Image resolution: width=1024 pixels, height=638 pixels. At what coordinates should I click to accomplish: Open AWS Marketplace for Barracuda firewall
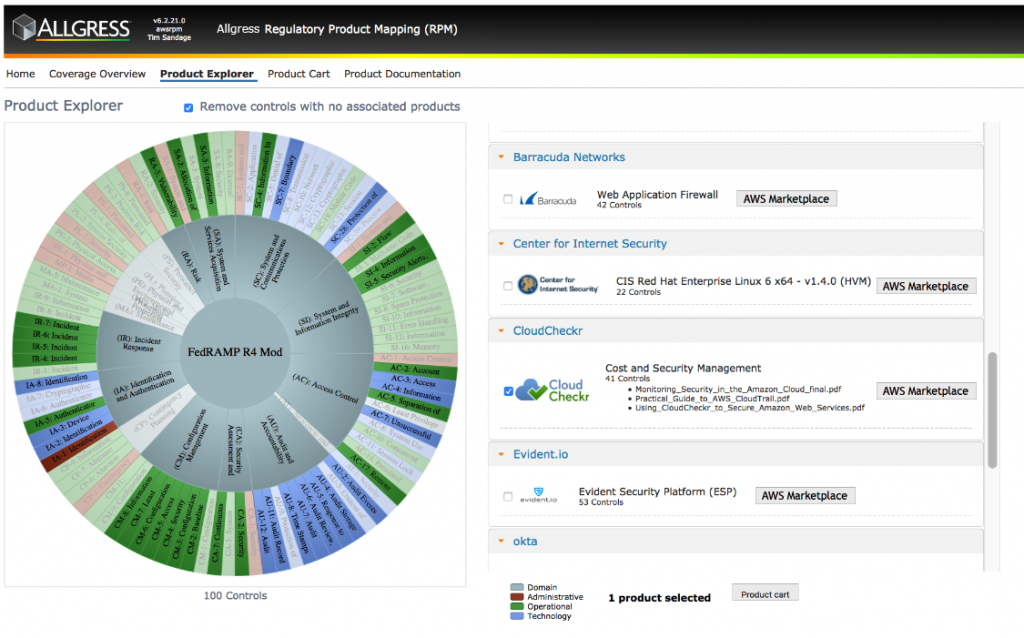pos(786,199)
